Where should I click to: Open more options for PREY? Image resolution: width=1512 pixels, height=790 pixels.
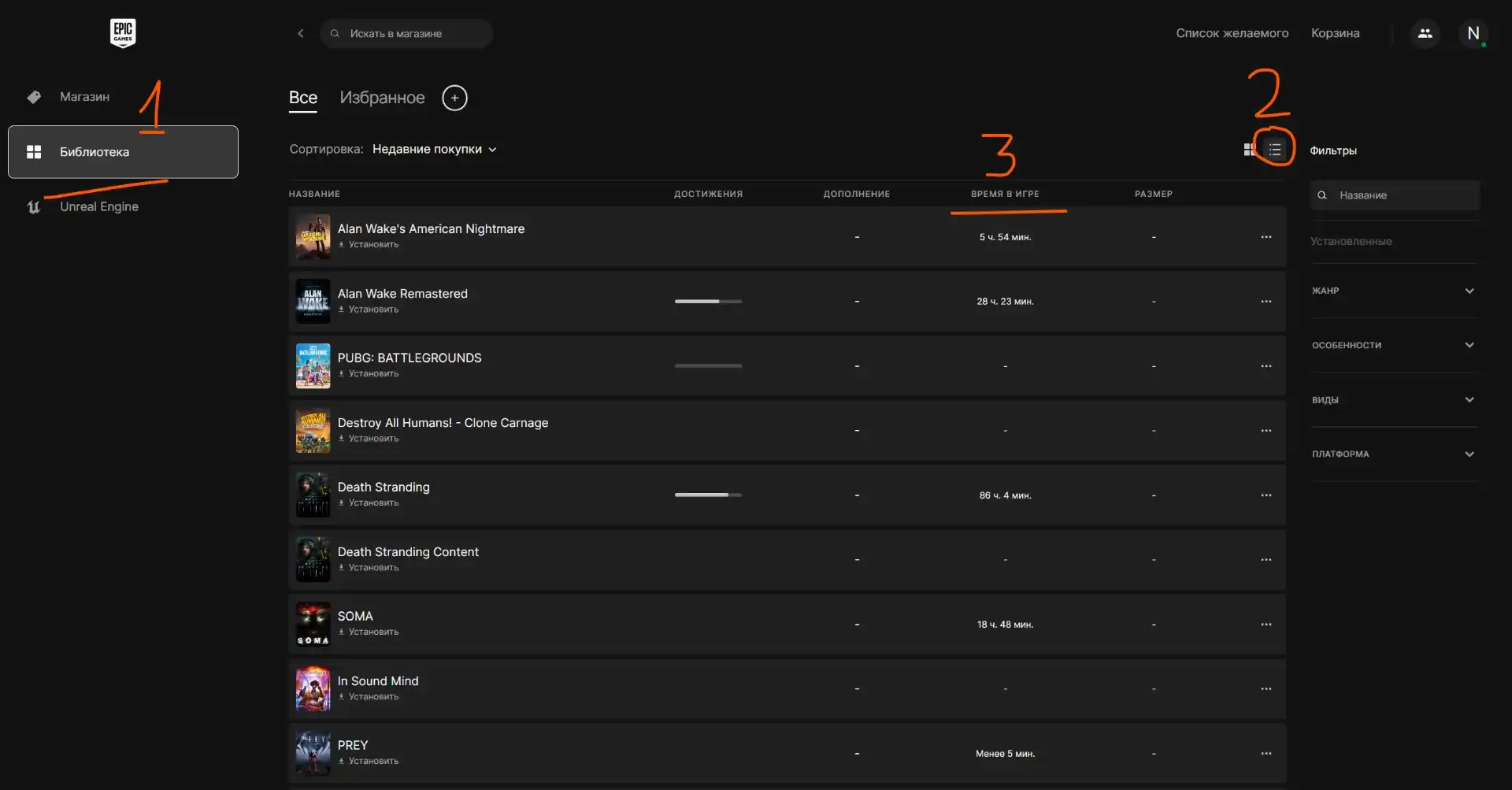click(x=1266, y=754)
